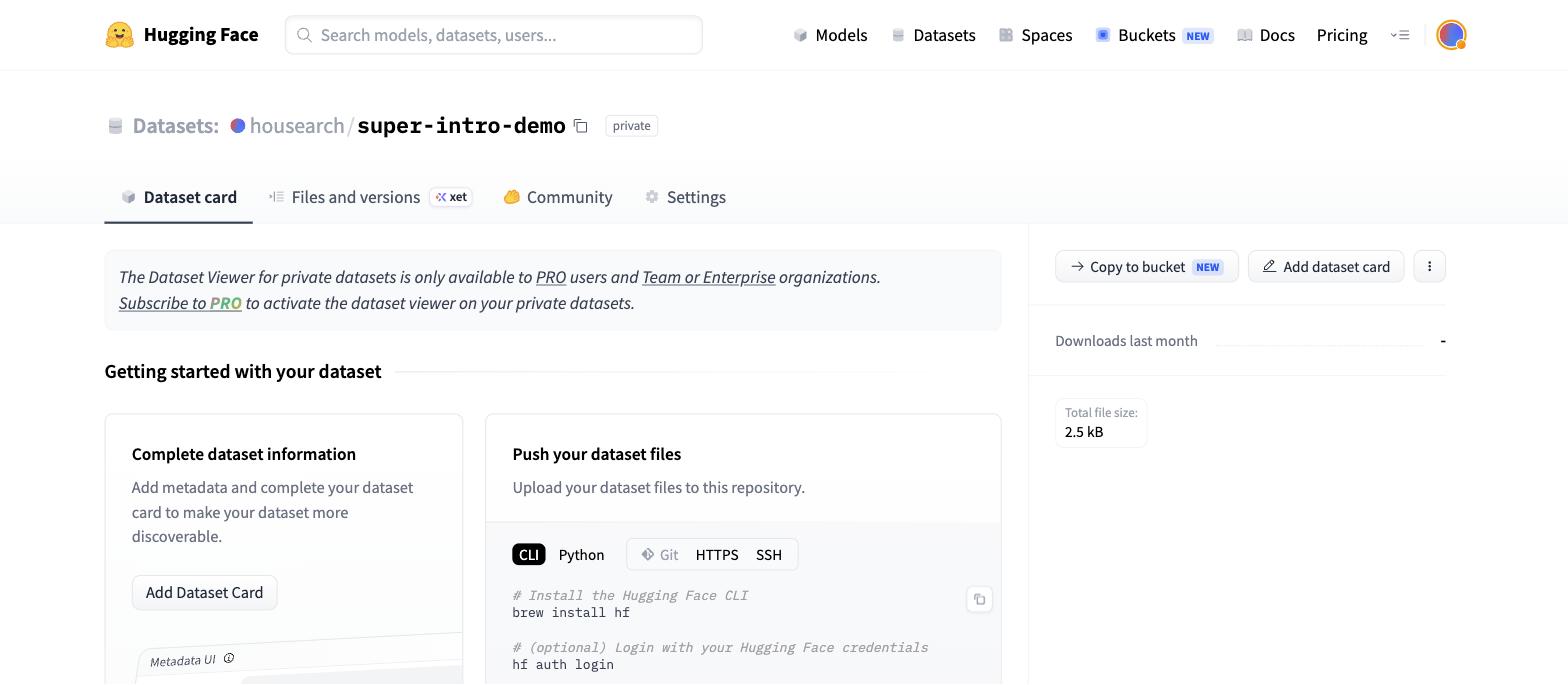Open Buckets in the top navigation
The width and height of the screenshot is (1568, 685).
click(1154, 35)
